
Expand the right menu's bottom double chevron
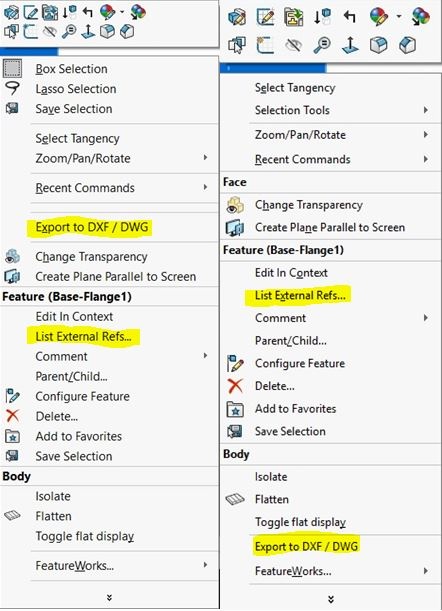coord(331,599)
